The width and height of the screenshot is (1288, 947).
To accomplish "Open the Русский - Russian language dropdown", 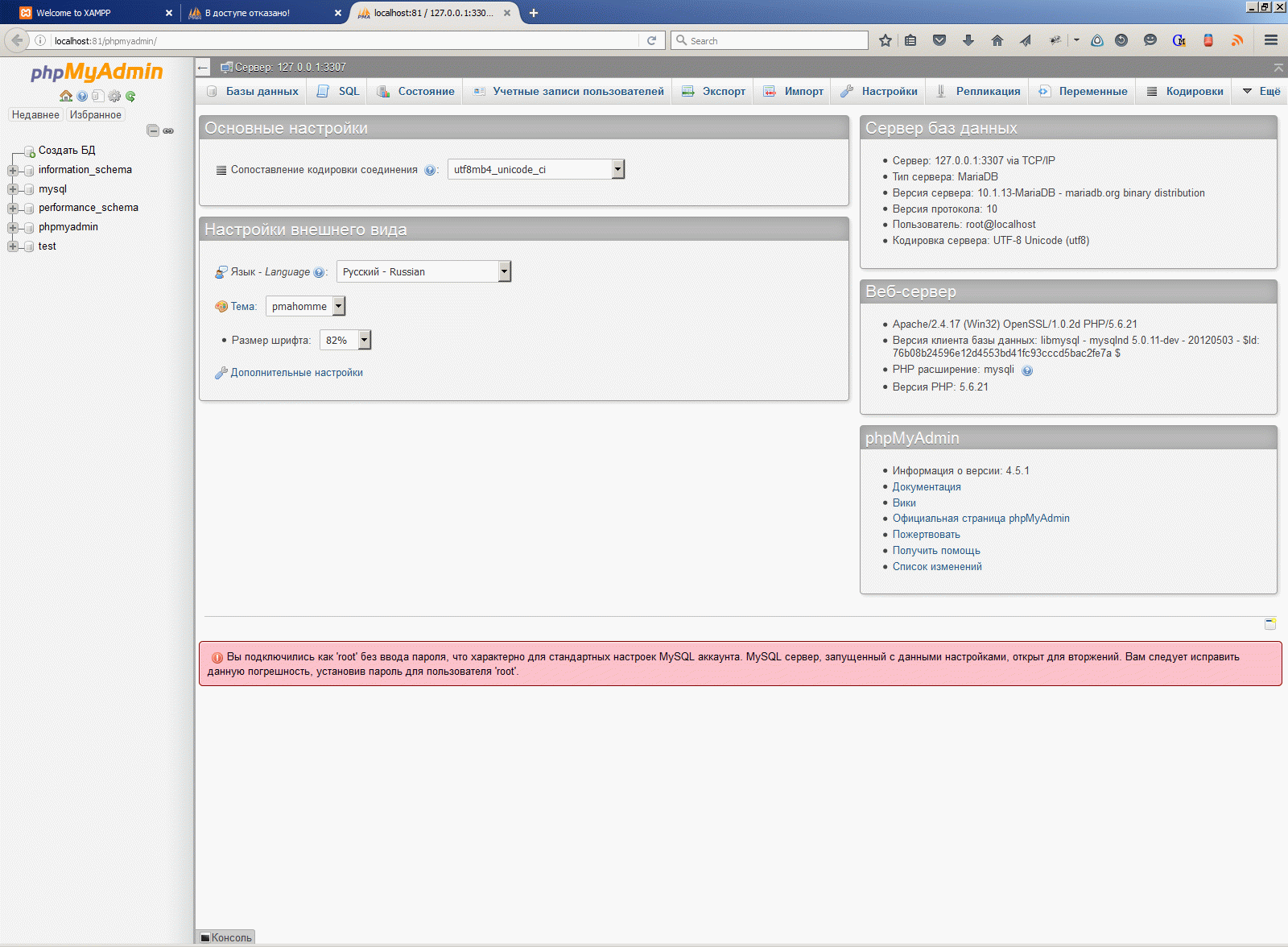I will 423,271.
